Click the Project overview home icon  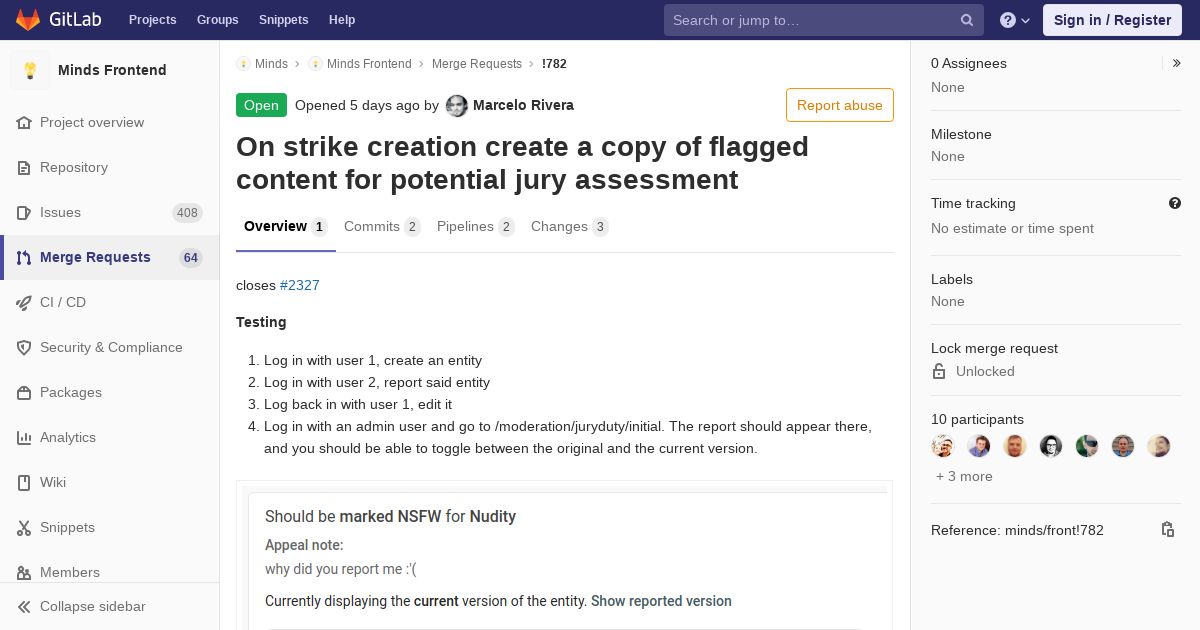24,123
